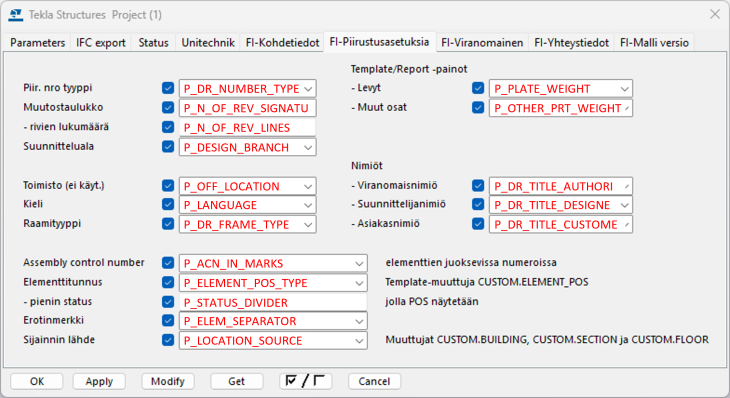Click the P_STATUS_DIVIDER input field
The width and height of the screenshot is (730, 398).
click(x=273, y=303)
